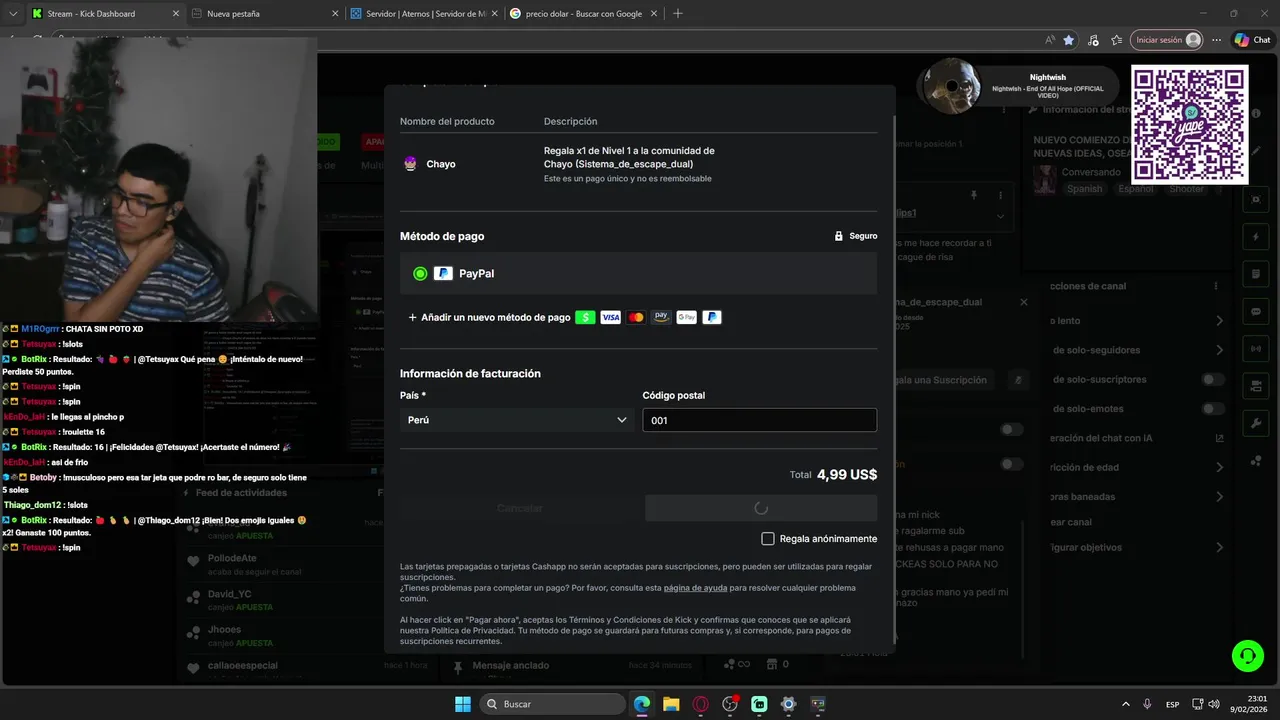The width and height of the screenshot is (1280, 720).
Task: Click the favorites star in address bar
Action: pos(1069,40)
